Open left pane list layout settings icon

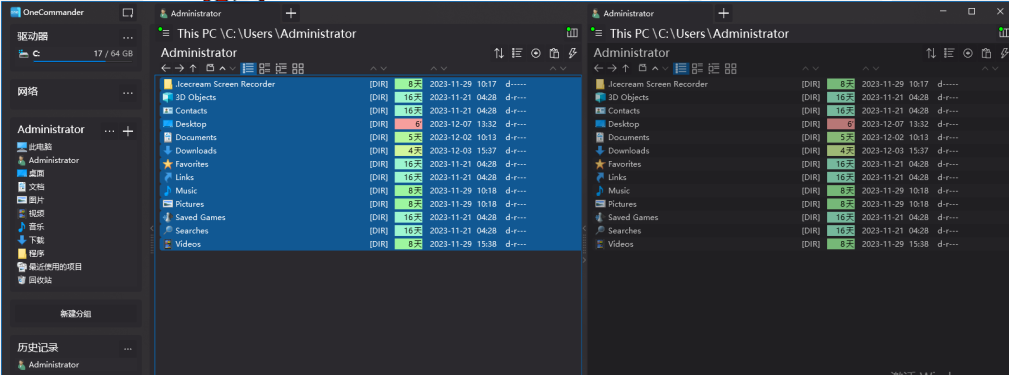[x=517, y=53]
